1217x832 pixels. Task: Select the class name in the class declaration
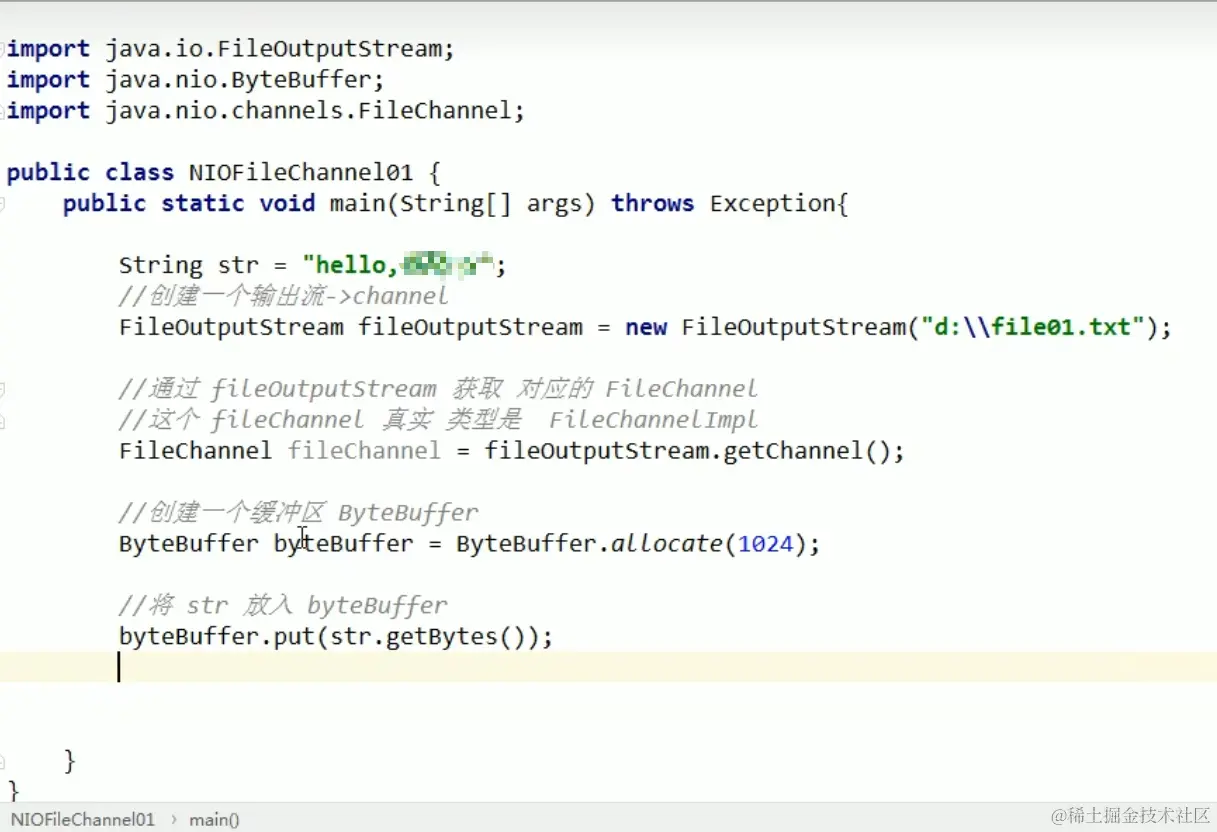tap(301, 173)
